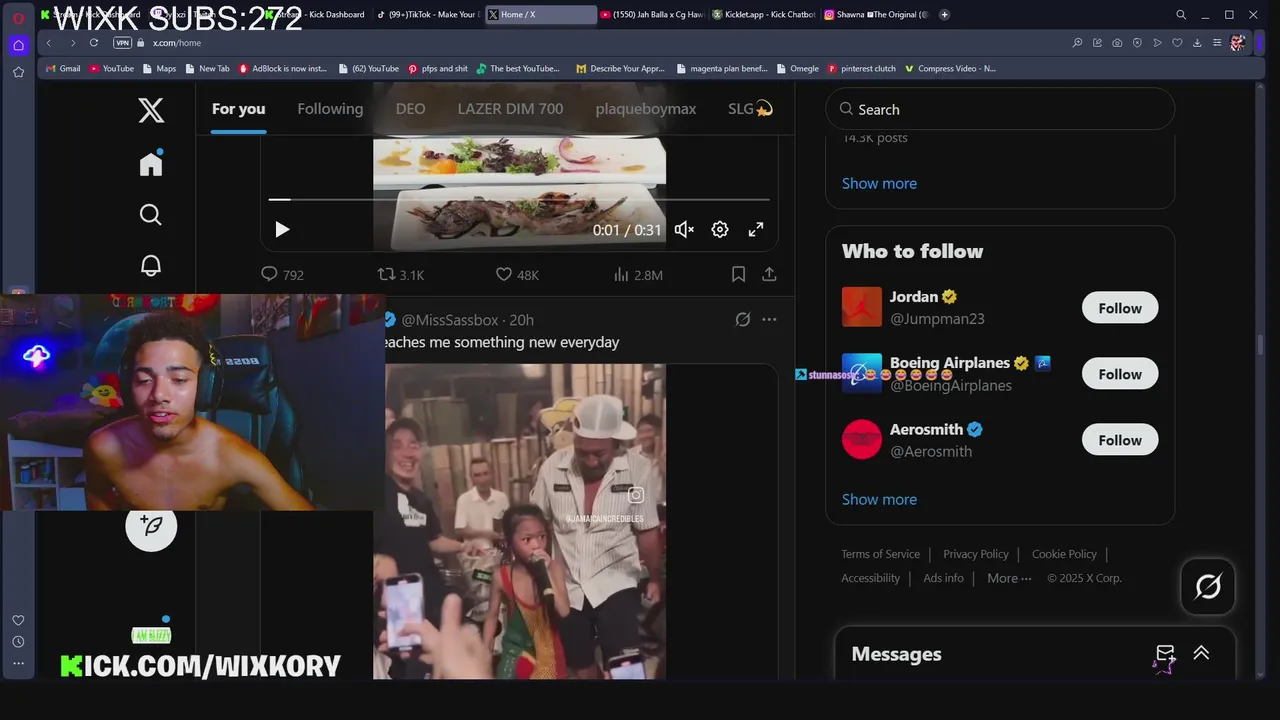Open Gmail bookmark
1280x720 pixels.
(63, 69)
